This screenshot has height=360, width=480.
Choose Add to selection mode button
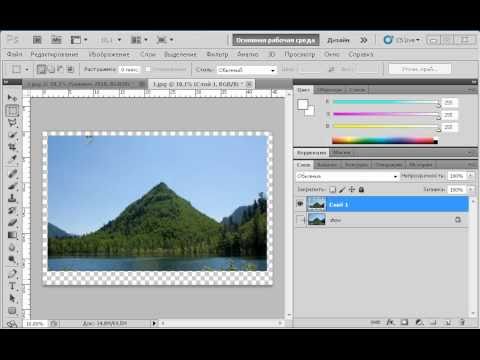coord(51,69)
